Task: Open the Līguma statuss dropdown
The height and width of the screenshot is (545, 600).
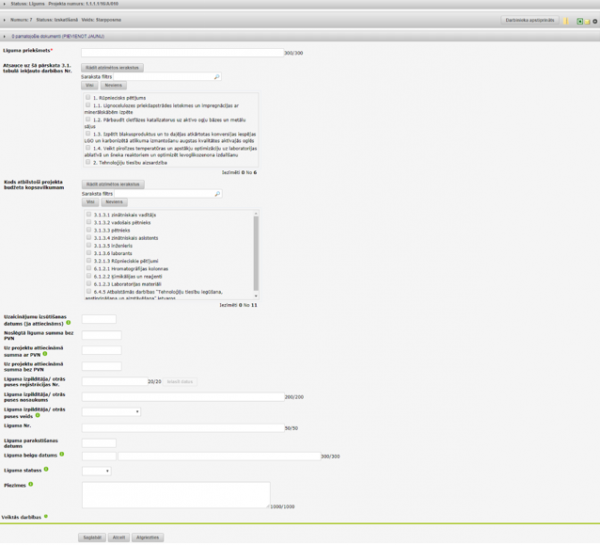Action: (x=96, y=470)
